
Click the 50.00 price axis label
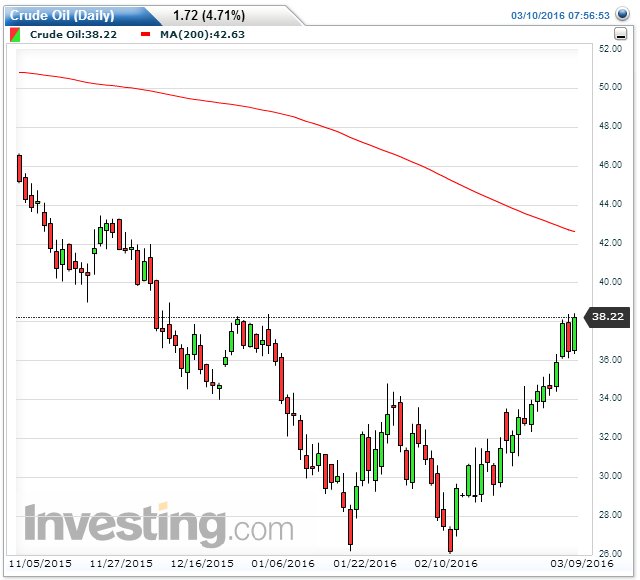tap(611, 87)
